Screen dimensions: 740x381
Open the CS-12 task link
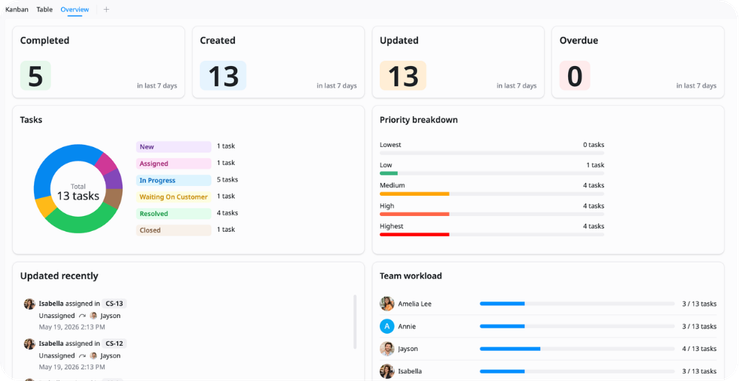[114, 344]
